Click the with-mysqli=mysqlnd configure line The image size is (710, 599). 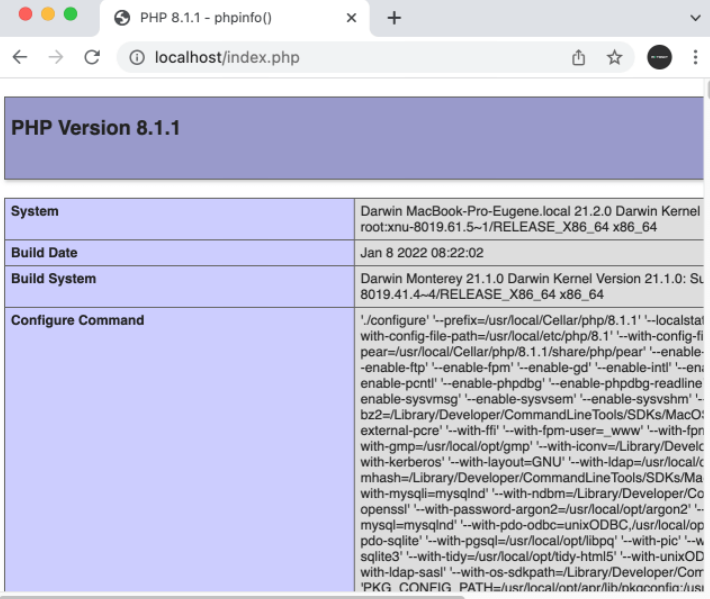(x=532, y=494)
